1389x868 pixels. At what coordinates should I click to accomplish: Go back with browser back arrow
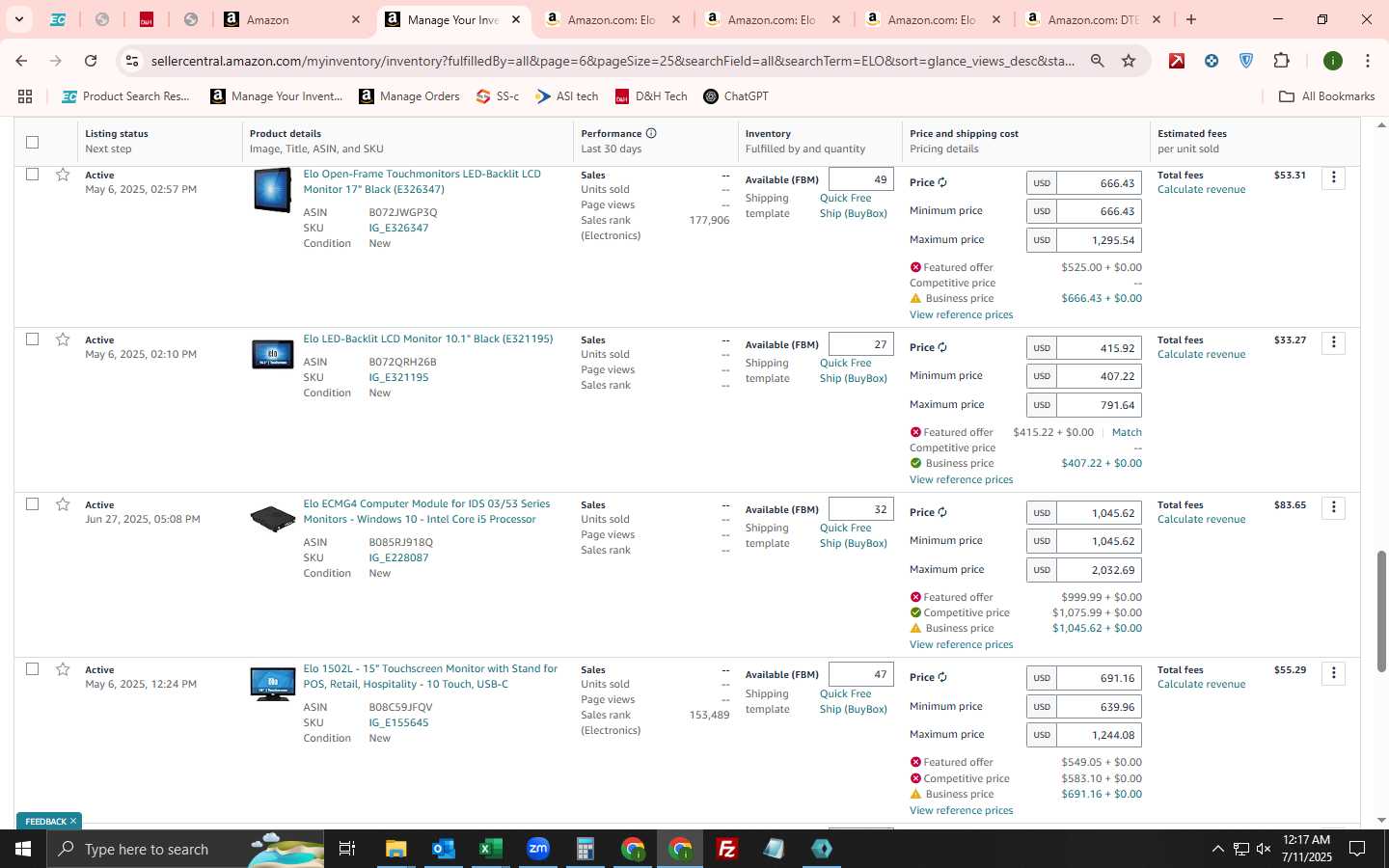pos(21,61)
